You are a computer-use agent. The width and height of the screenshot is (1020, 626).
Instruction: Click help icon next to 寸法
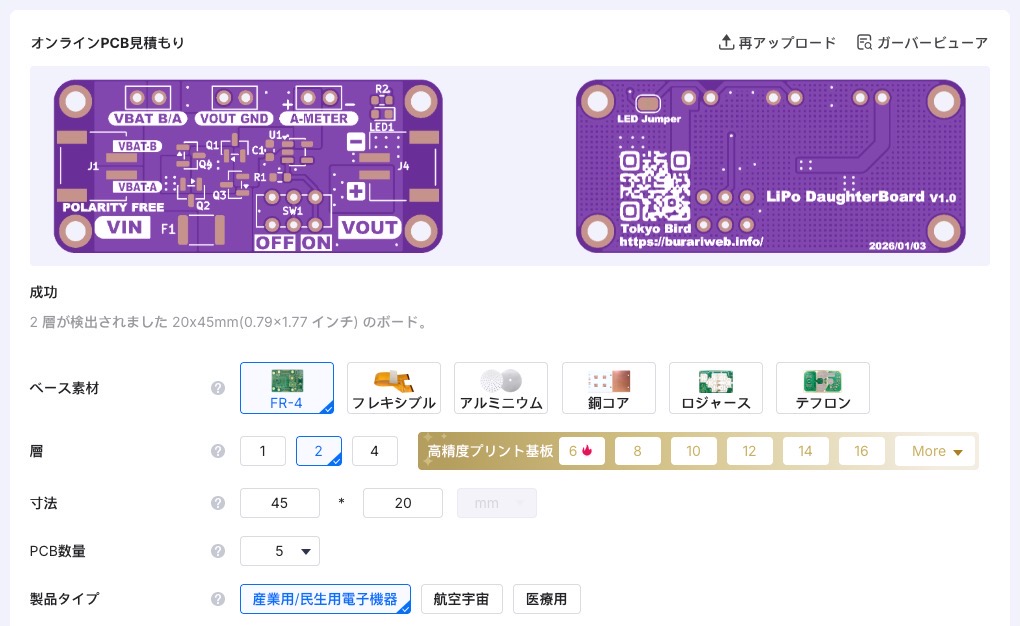pos(218,503)
